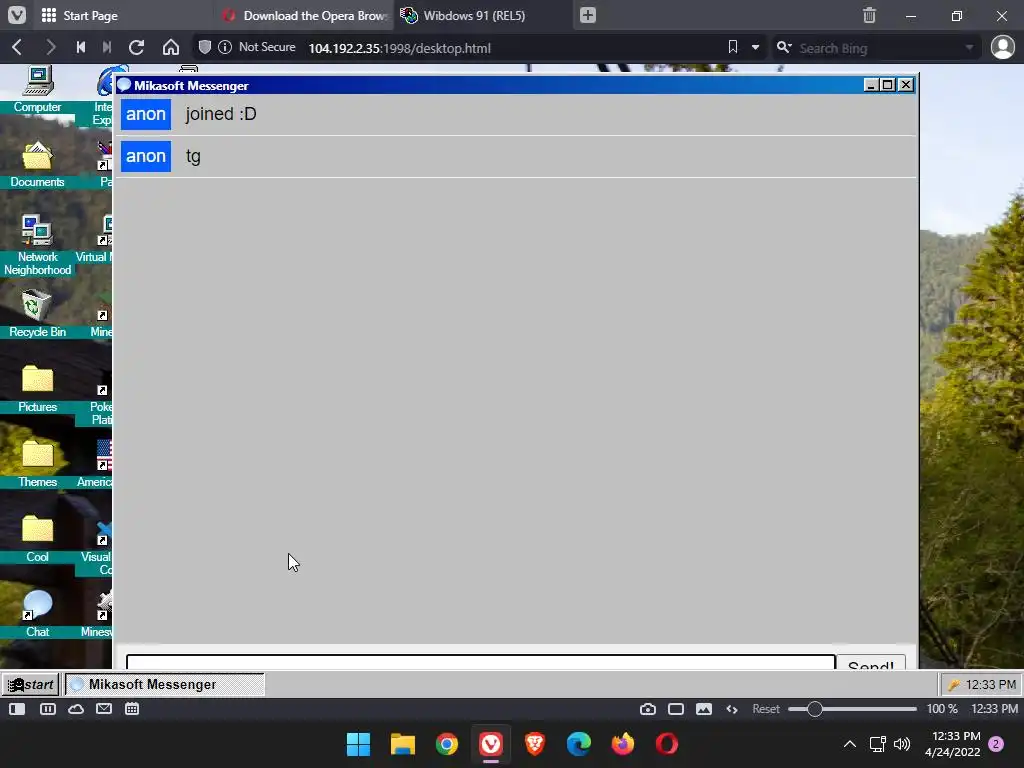Open the Recycle Bin icon

37,314
